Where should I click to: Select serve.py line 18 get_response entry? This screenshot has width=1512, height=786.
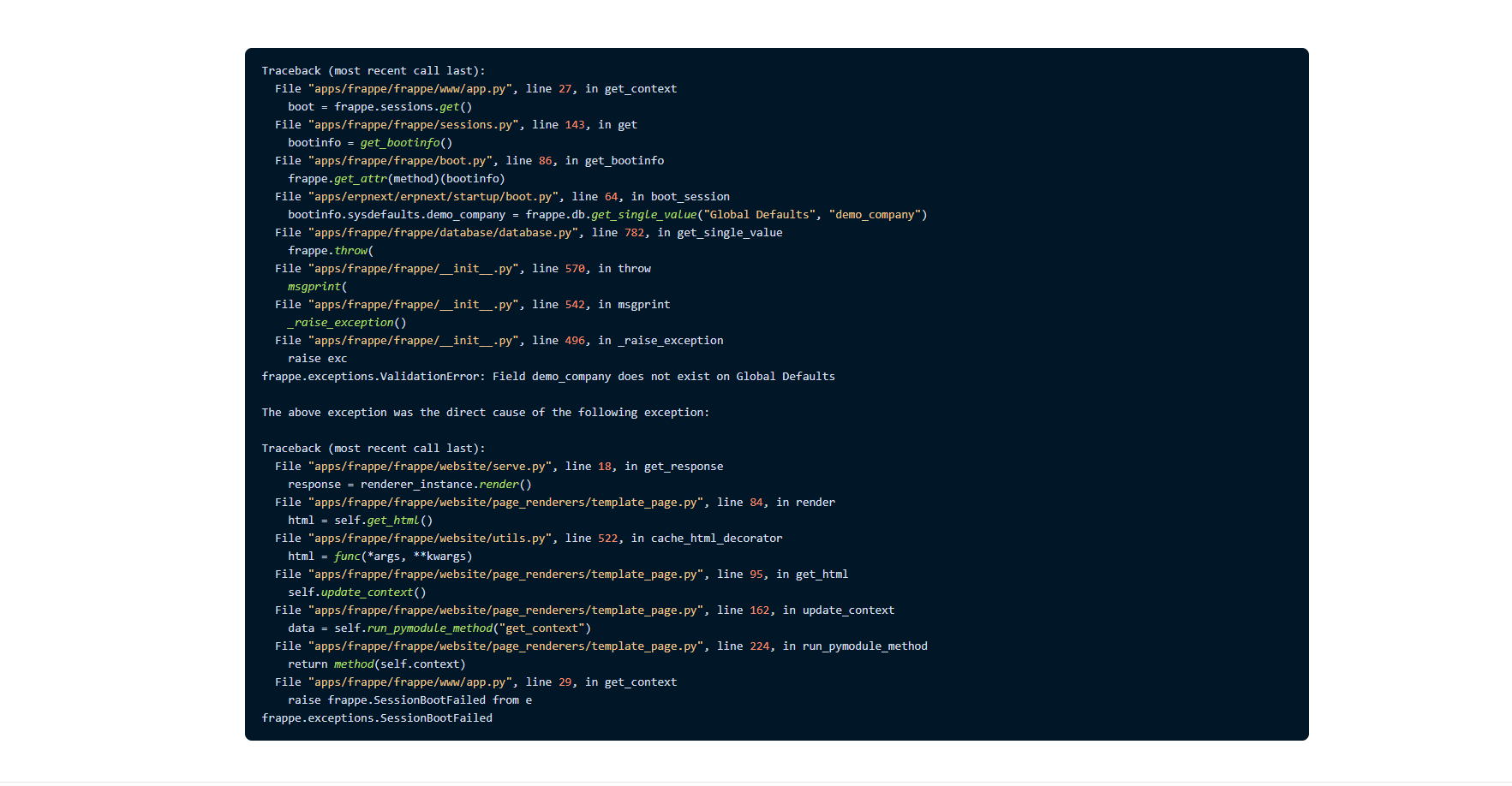[499, 467]
